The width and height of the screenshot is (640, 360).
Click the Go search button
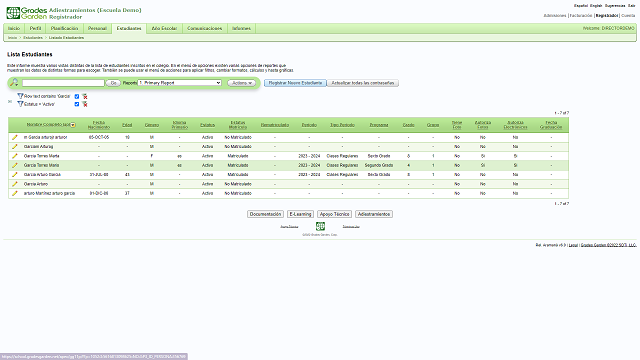point(113,83)
